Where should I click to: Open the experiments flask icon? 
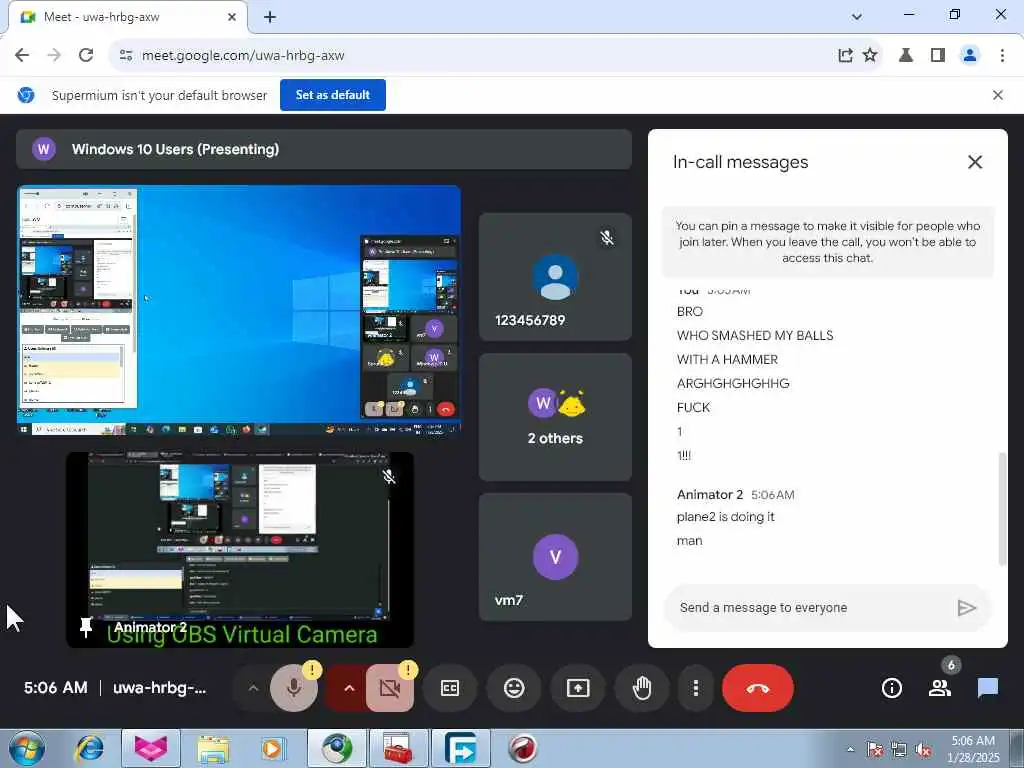(x=906, y=56)
